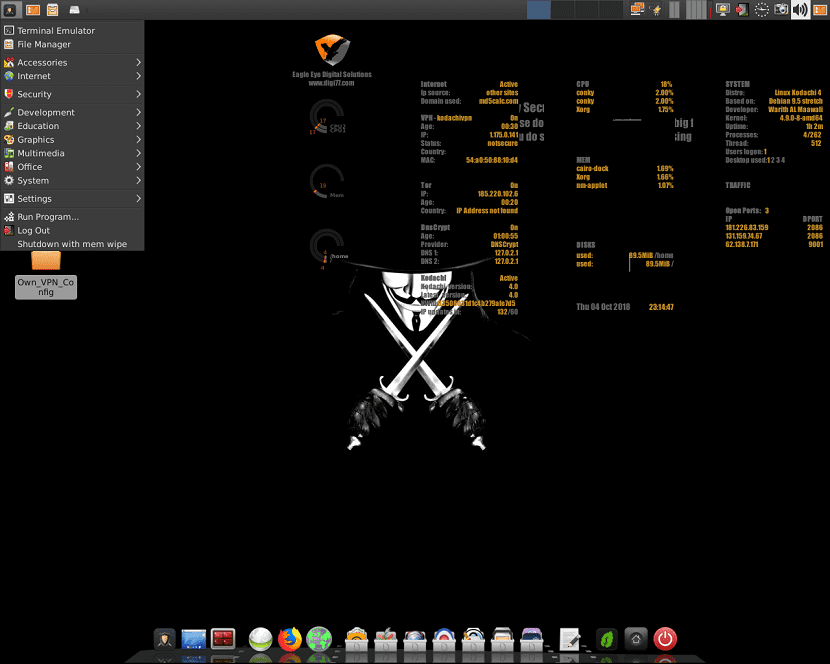The width and height of the screenshot is (830, 664).
Task: Open the Own_VPN_Config desktop item
Action: click(x=45, y=270)
